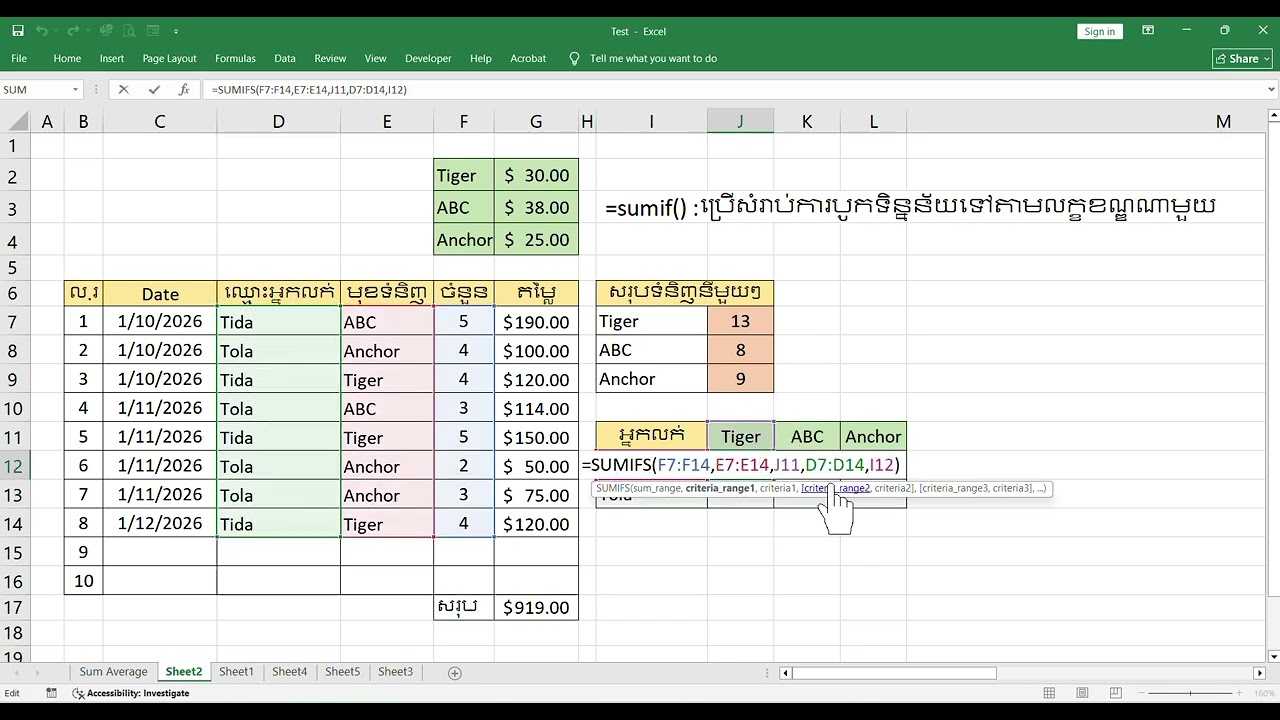The image size is (1280, 720).
Task: Click horizontal scrollbar right arrow
Action: click(1260, 673)
